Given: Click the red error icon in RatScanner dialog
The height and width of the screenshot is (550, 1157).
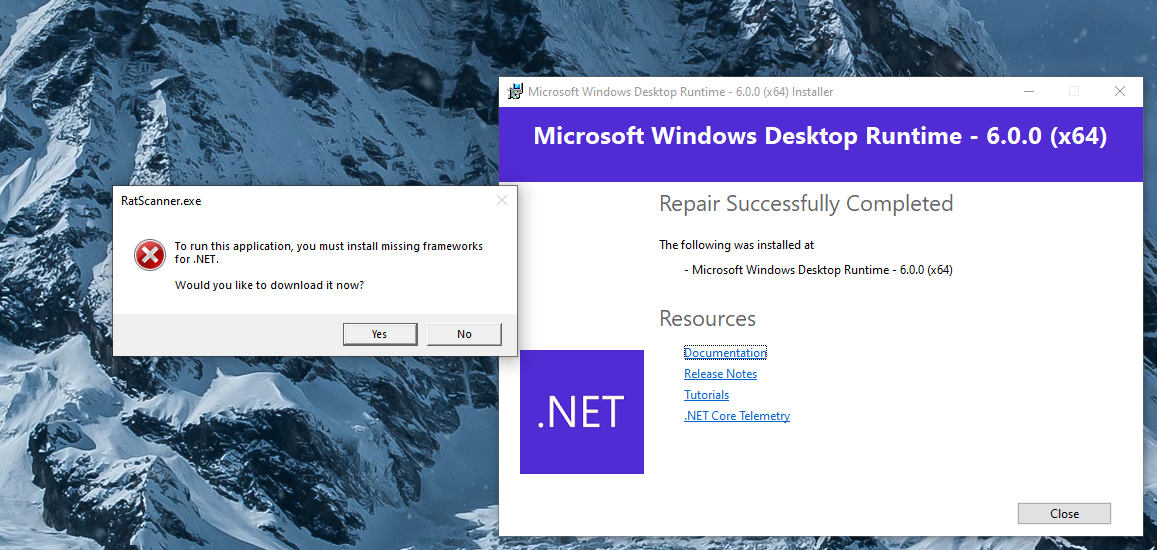Looking at the screenshot, I should 150,254.
